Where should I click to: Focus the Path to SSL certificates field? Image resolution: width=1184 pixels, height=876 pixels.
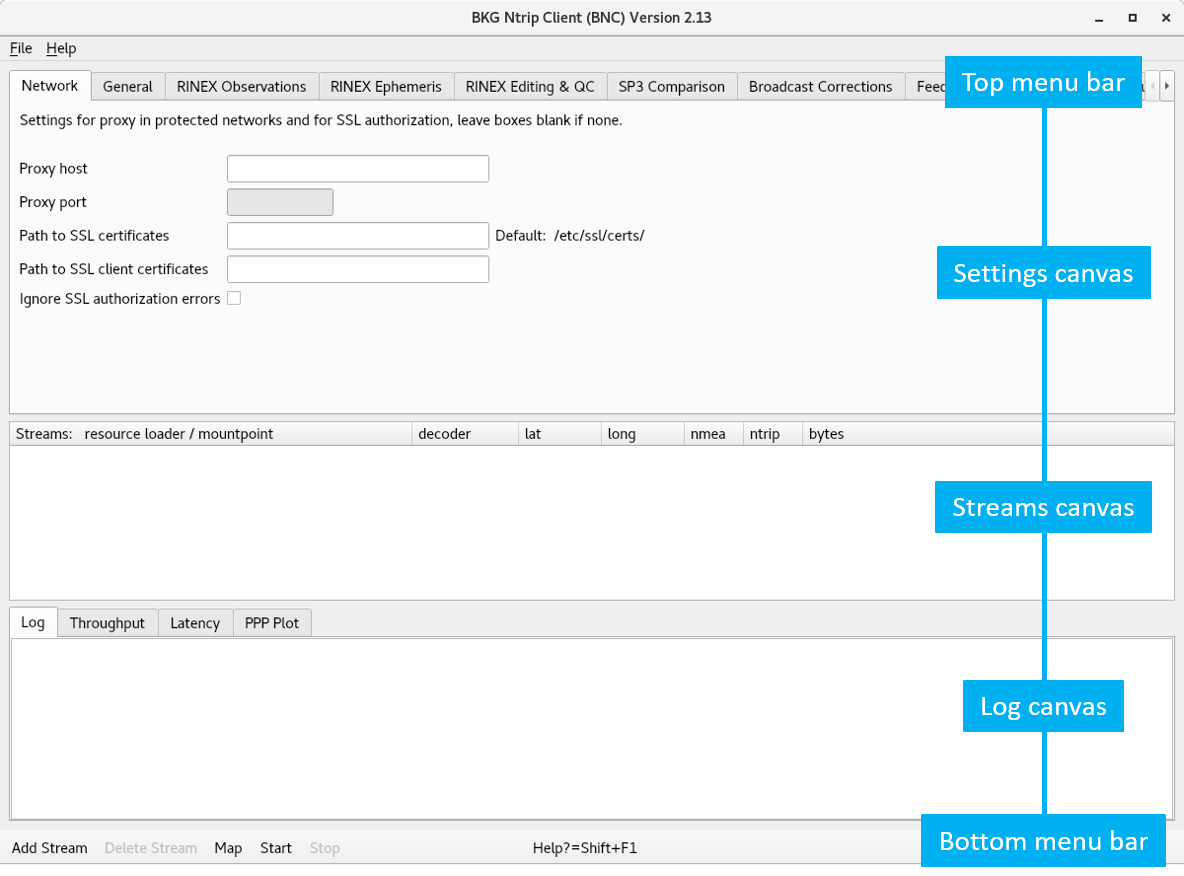[x=358, y=236]
